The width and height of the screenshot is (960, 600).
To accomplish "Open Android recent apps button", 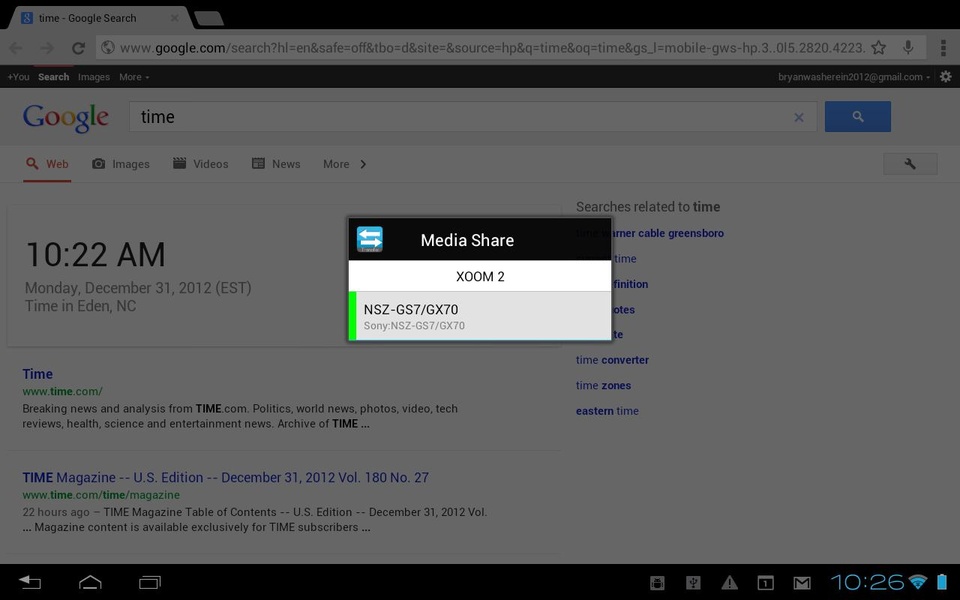I will pyautogui.click(x=150, y=582).
